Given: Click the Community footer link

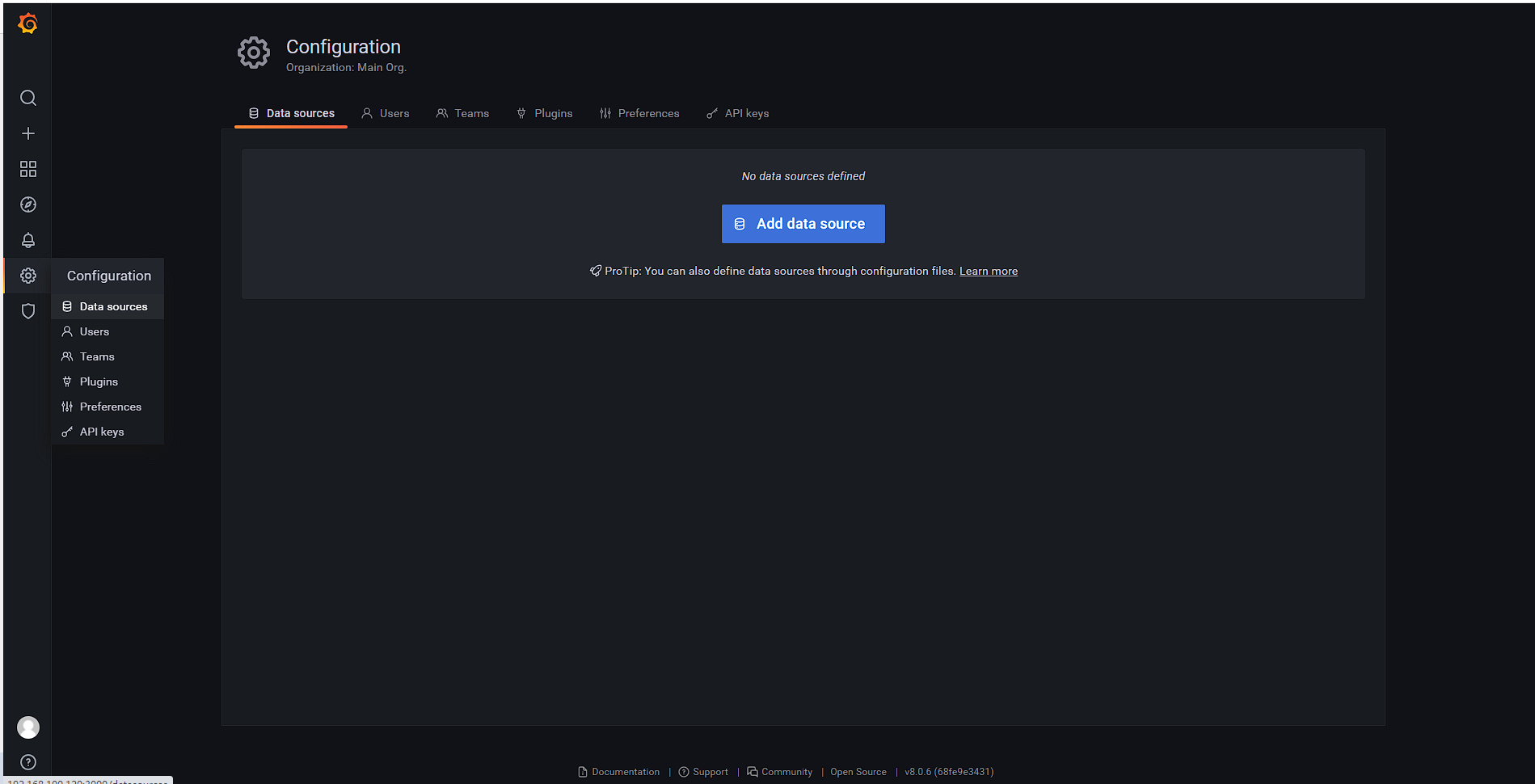Looking at the screenshot, I should [x=786, y=771].
